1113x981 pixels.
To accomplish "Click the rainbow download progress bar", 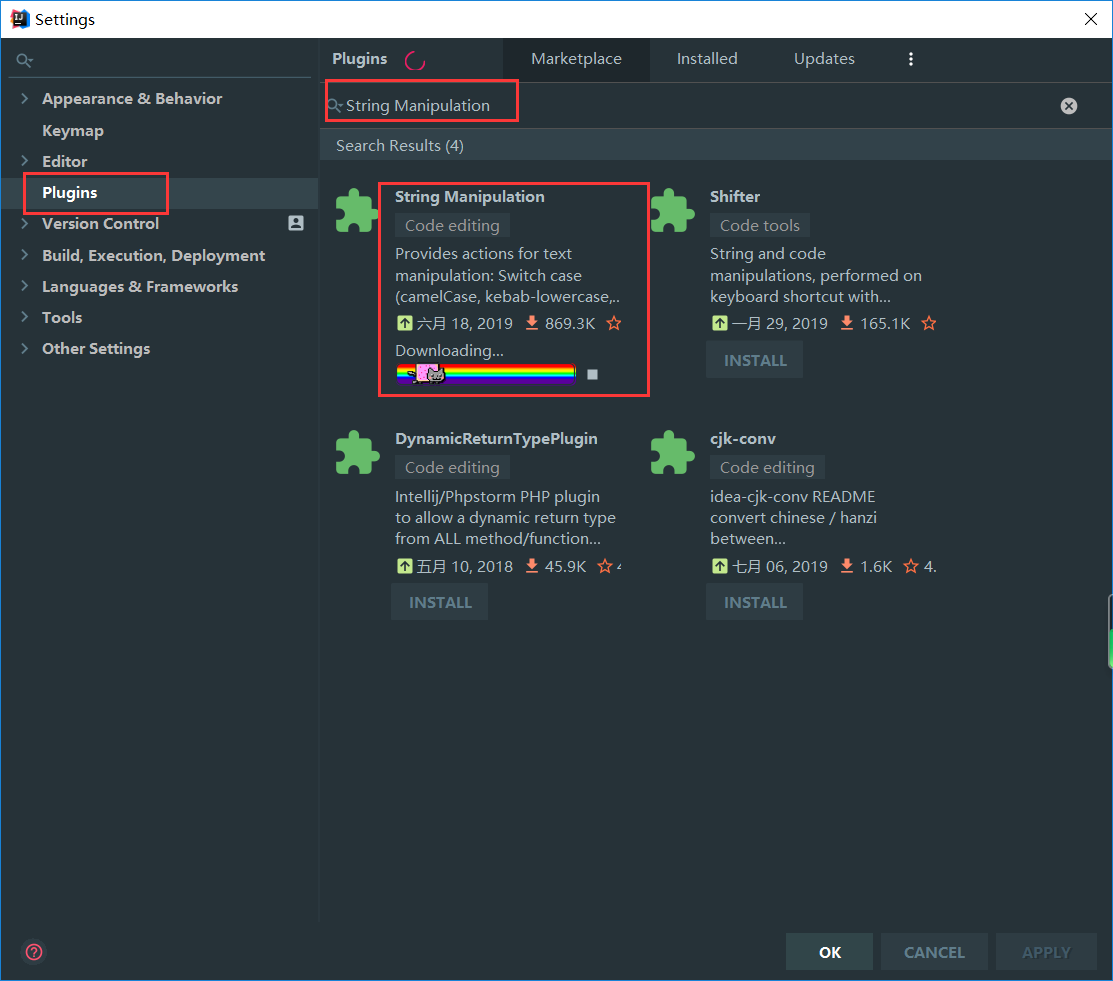I will [486, 373].
